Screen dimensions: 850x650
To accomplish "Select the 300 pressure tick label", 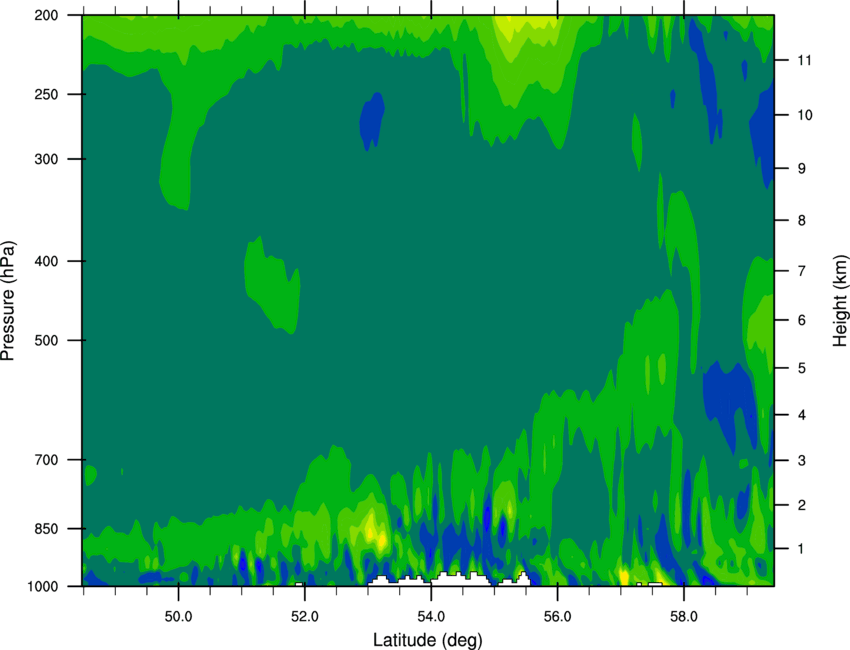I will tap(46, 159).
